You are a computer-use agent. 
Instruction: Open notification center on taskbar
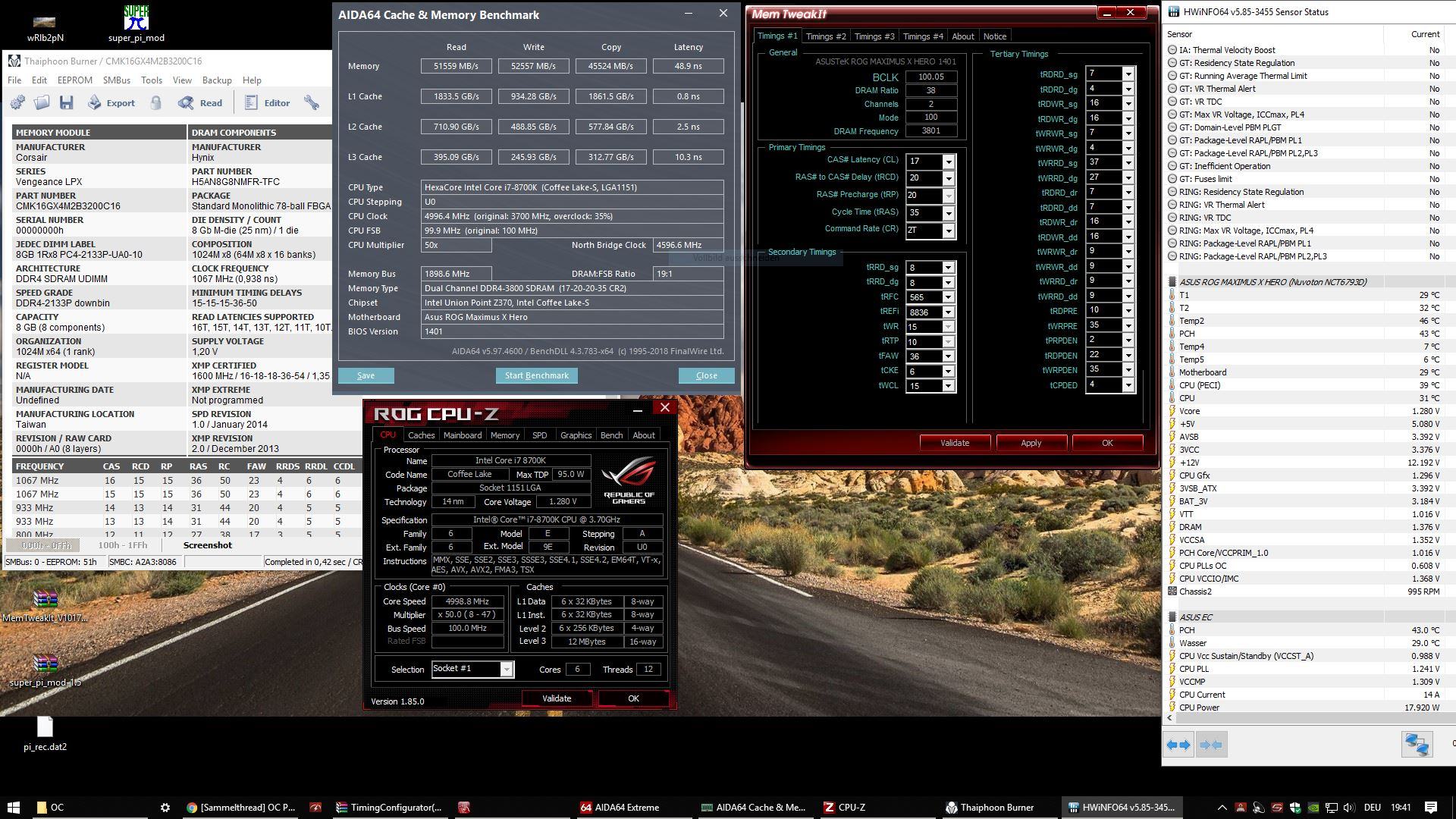[x=1430, y=807]
